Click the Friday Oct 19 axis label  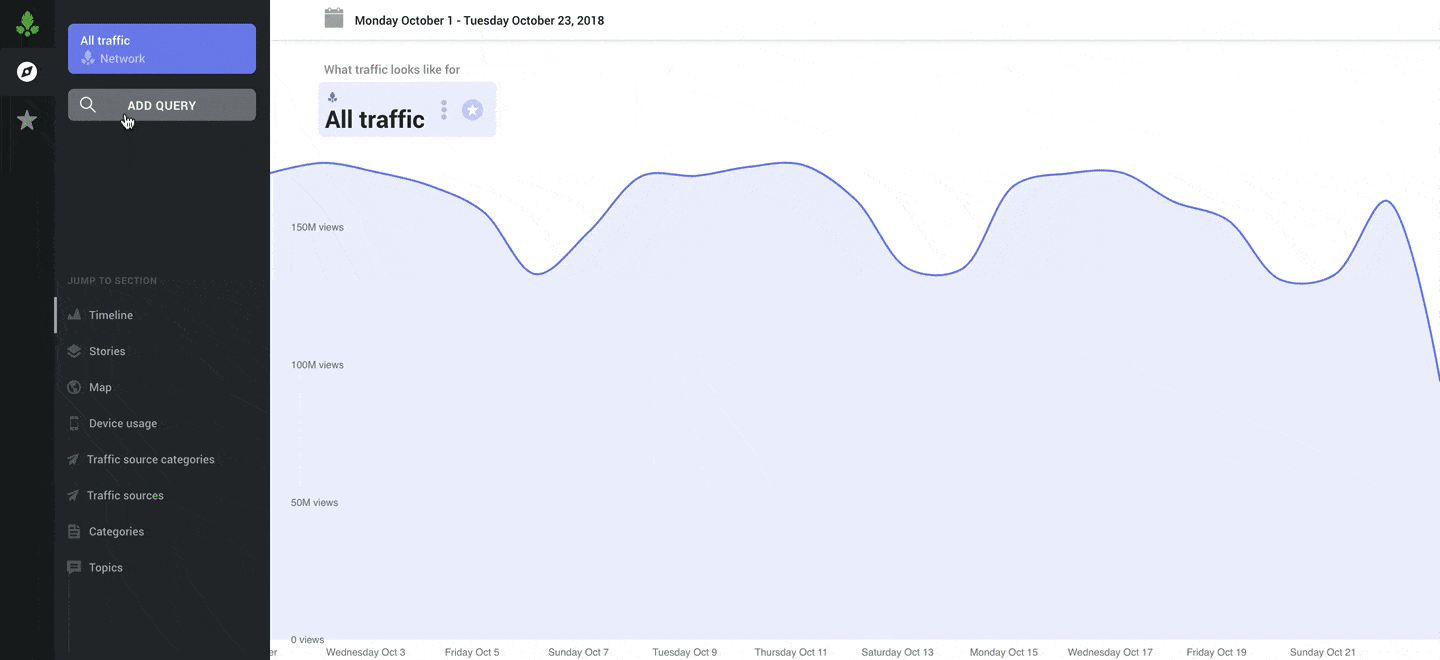pyautogui.click(x=1217, y=652)
